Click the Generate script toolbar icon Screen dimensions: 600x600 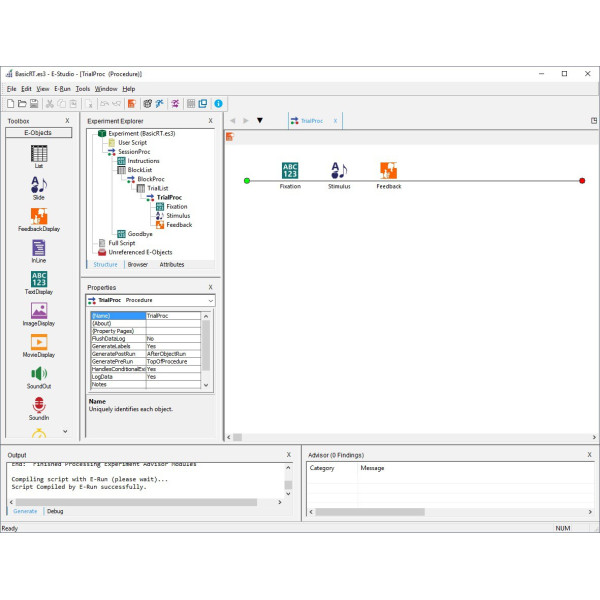pyautogui.click(x=148, y=103)
